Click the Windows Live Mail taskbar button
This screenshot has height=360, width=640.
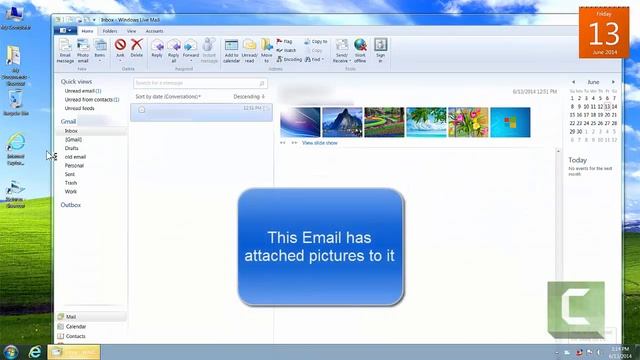(x=74, y=352)
